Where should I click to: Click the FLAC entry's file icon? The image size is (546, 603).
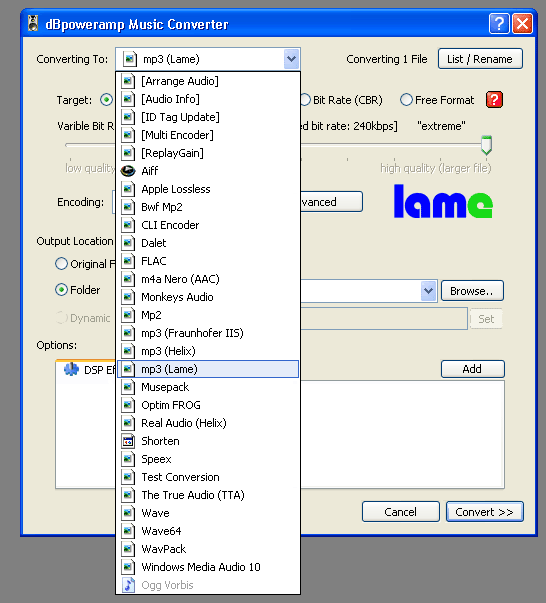pyautogui.click(x=128, y=261)
